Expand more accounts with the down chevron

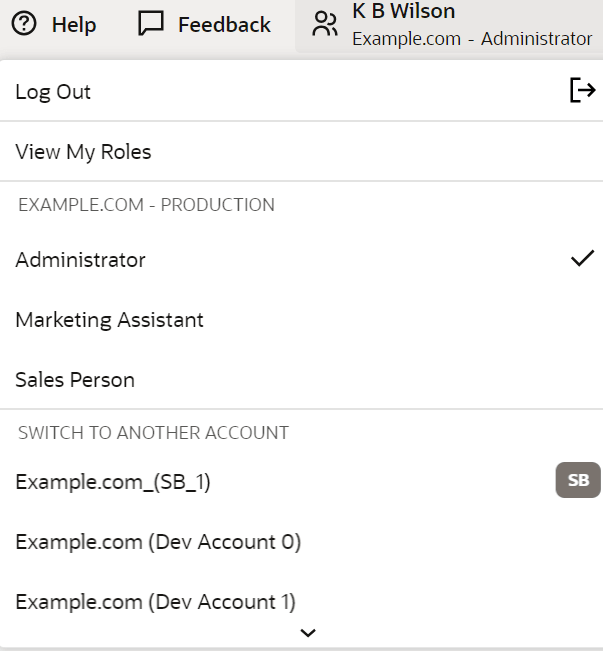click(x=308, y=633)
